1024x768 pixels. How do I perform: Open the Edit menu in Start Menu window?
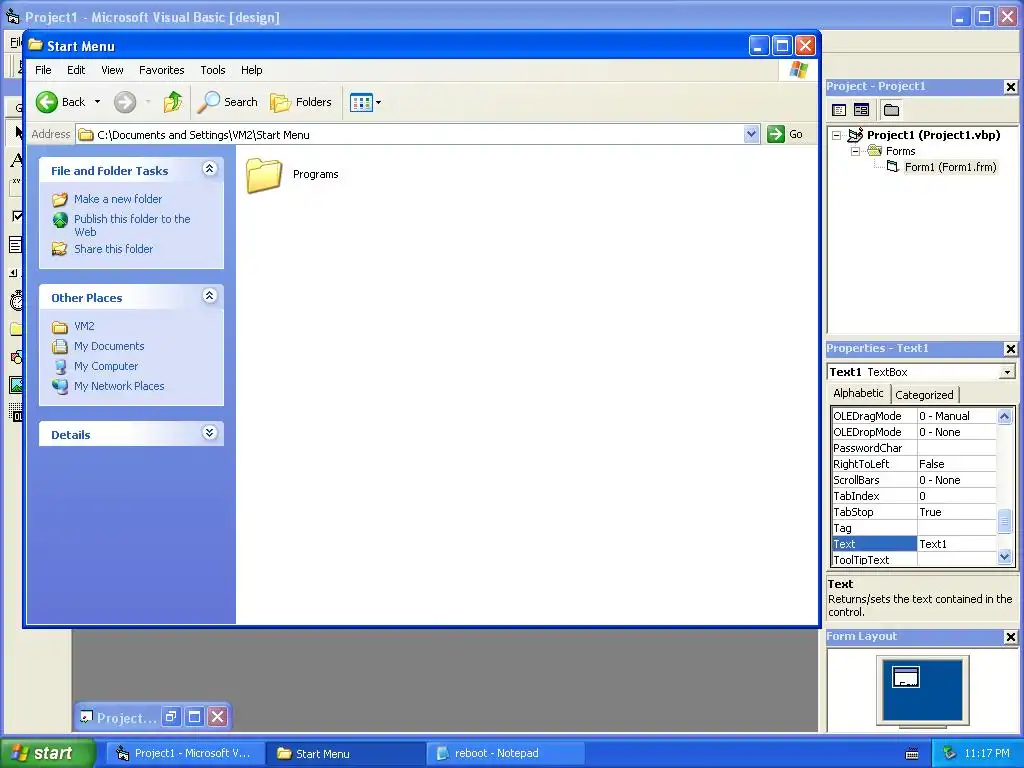pos(76,70)
